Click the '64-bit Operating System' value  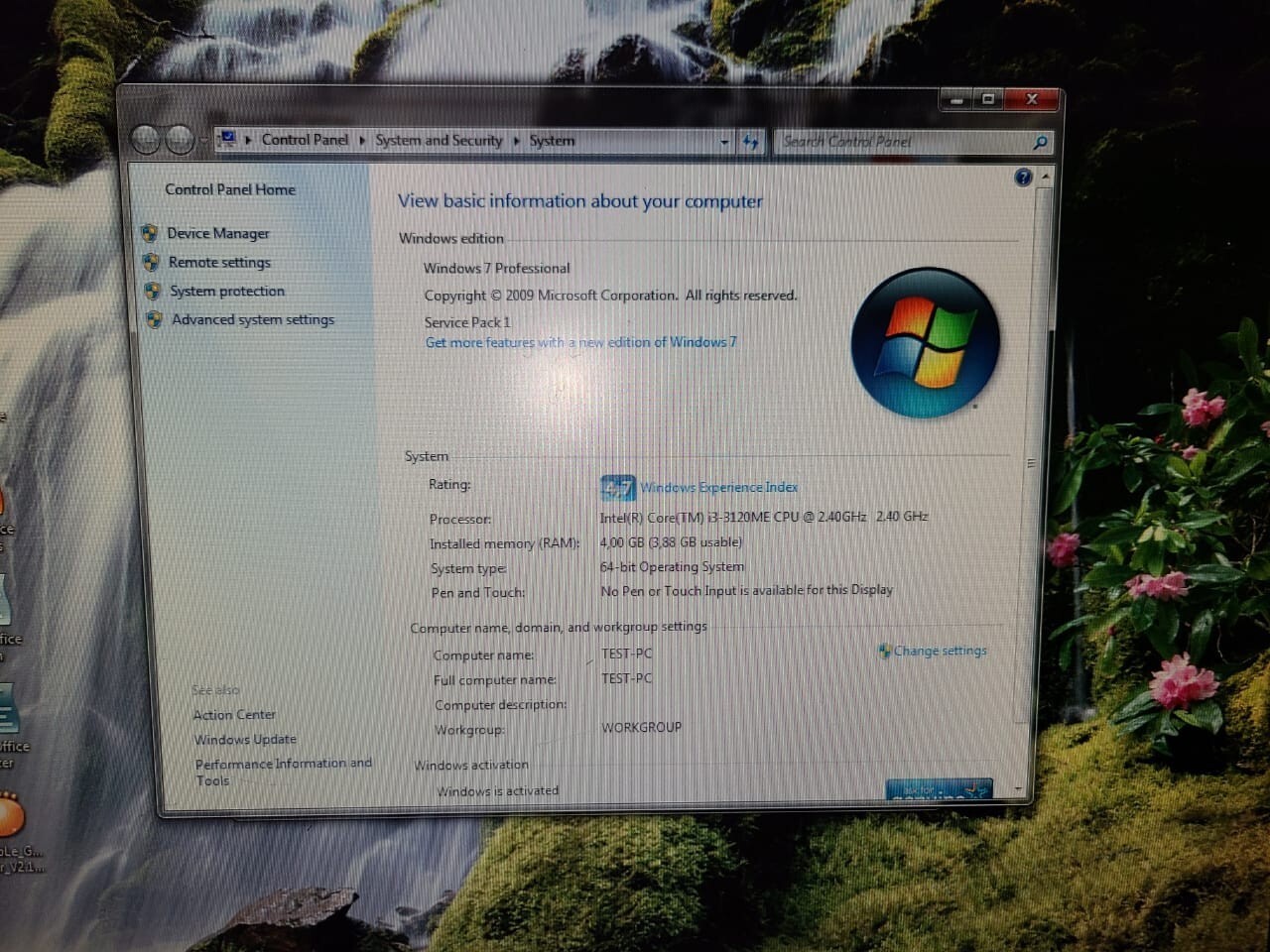point(672,567)
